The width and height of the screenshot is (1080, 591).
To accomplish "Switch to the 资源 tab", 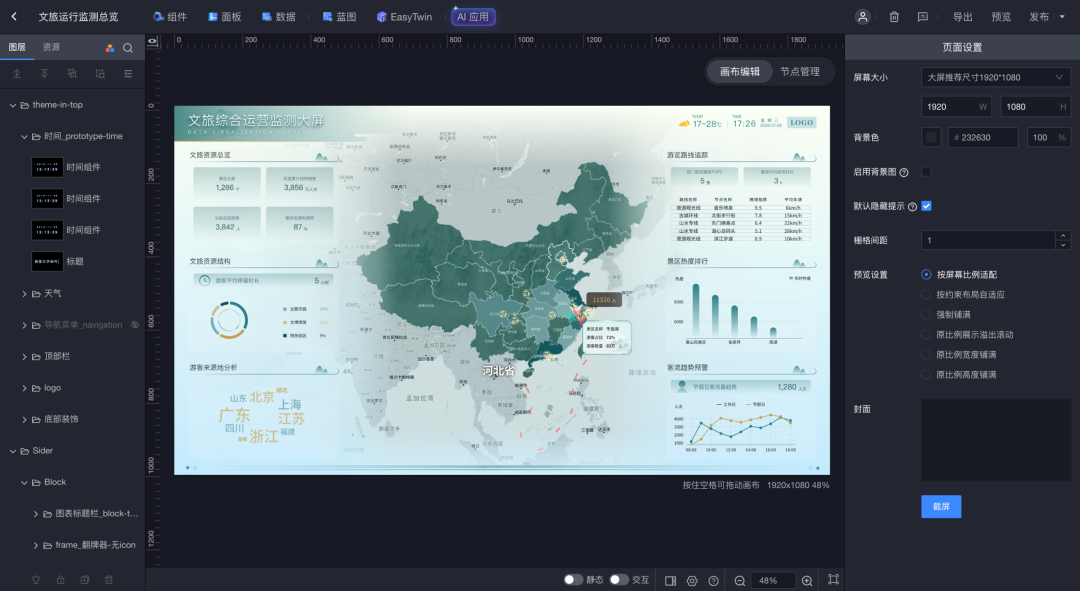I will point(51,47).
